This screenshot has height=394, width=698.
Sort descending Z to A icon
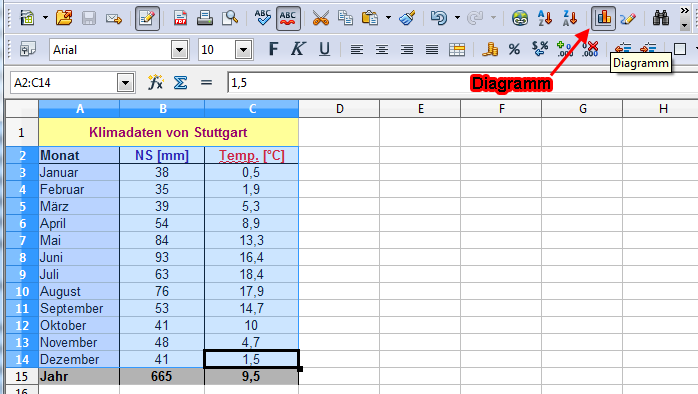[x=570, y=18]
